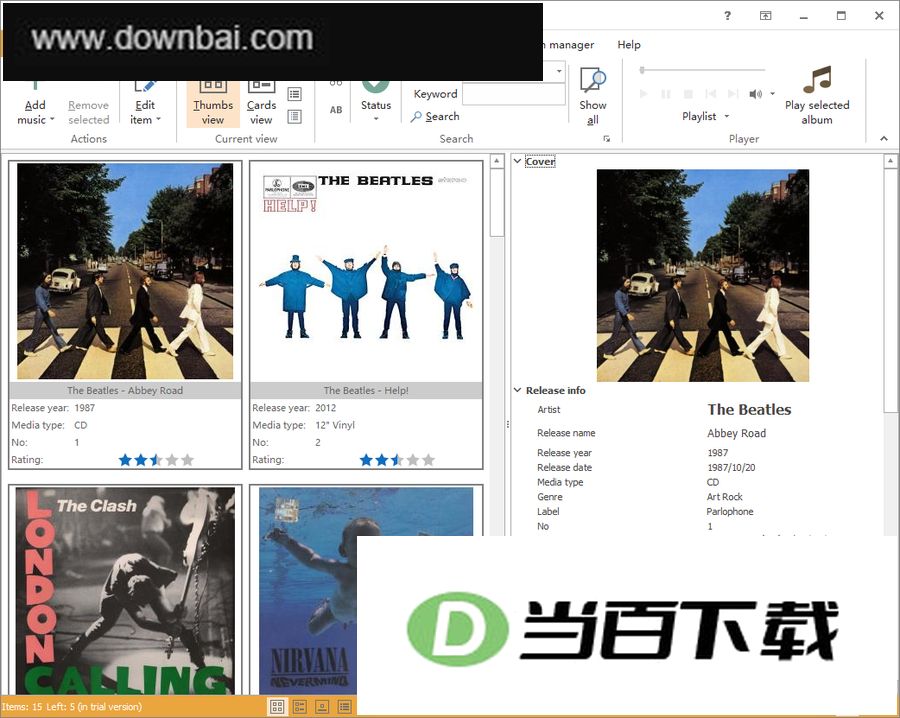Collapse the ribbon with chevron

(884, 139)
